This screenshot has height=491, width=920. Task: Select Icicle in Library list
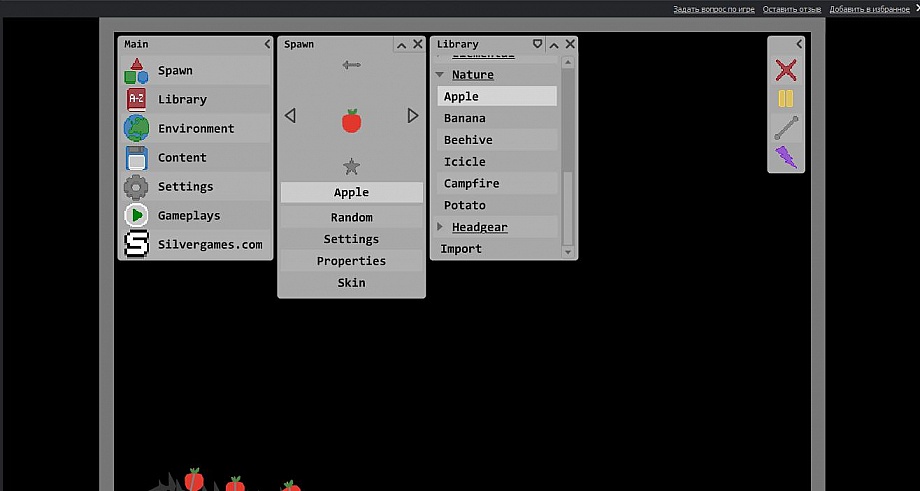pyautogui.click(x=497, y=161)
